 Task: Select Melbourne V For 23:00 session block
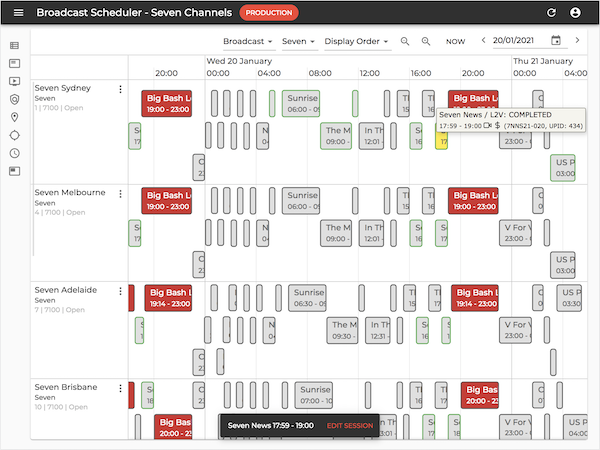coord(515,233)
